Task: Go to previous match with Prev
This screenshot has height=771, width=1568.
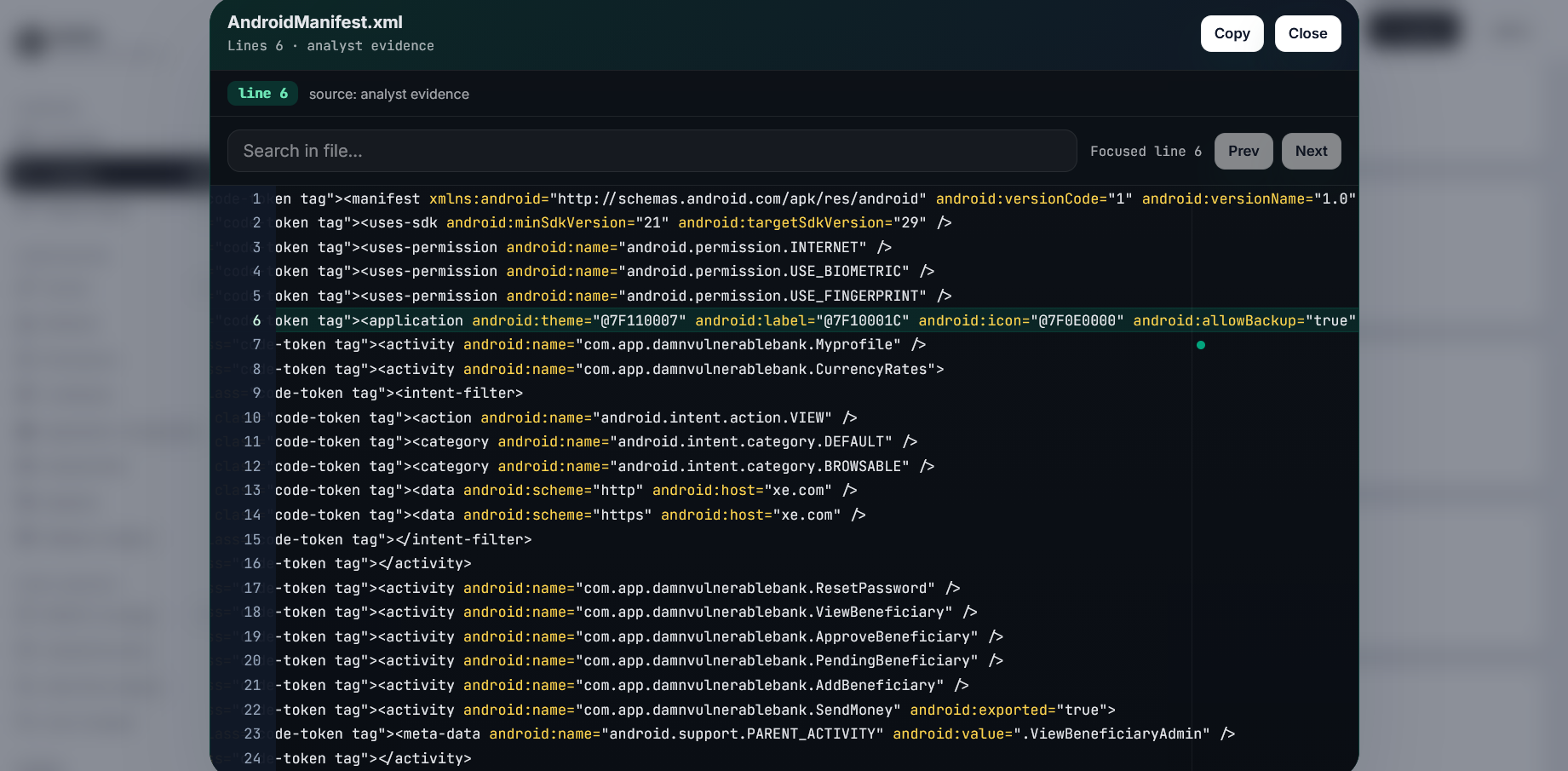Action: 1243,151
